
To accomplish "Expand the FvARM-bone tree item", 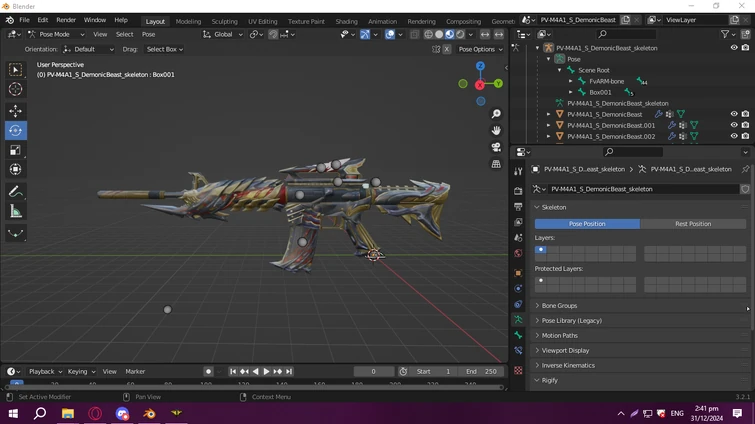I will [572, 81].
